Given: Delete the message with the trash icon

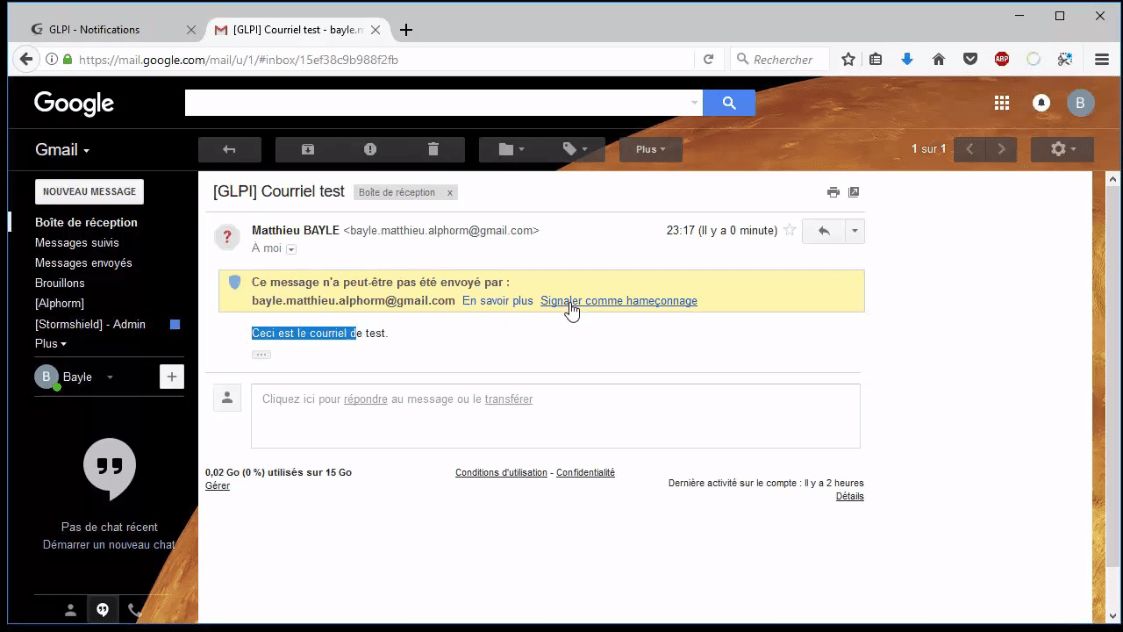Looking at the screenshot, I should [x=433, y=149].
